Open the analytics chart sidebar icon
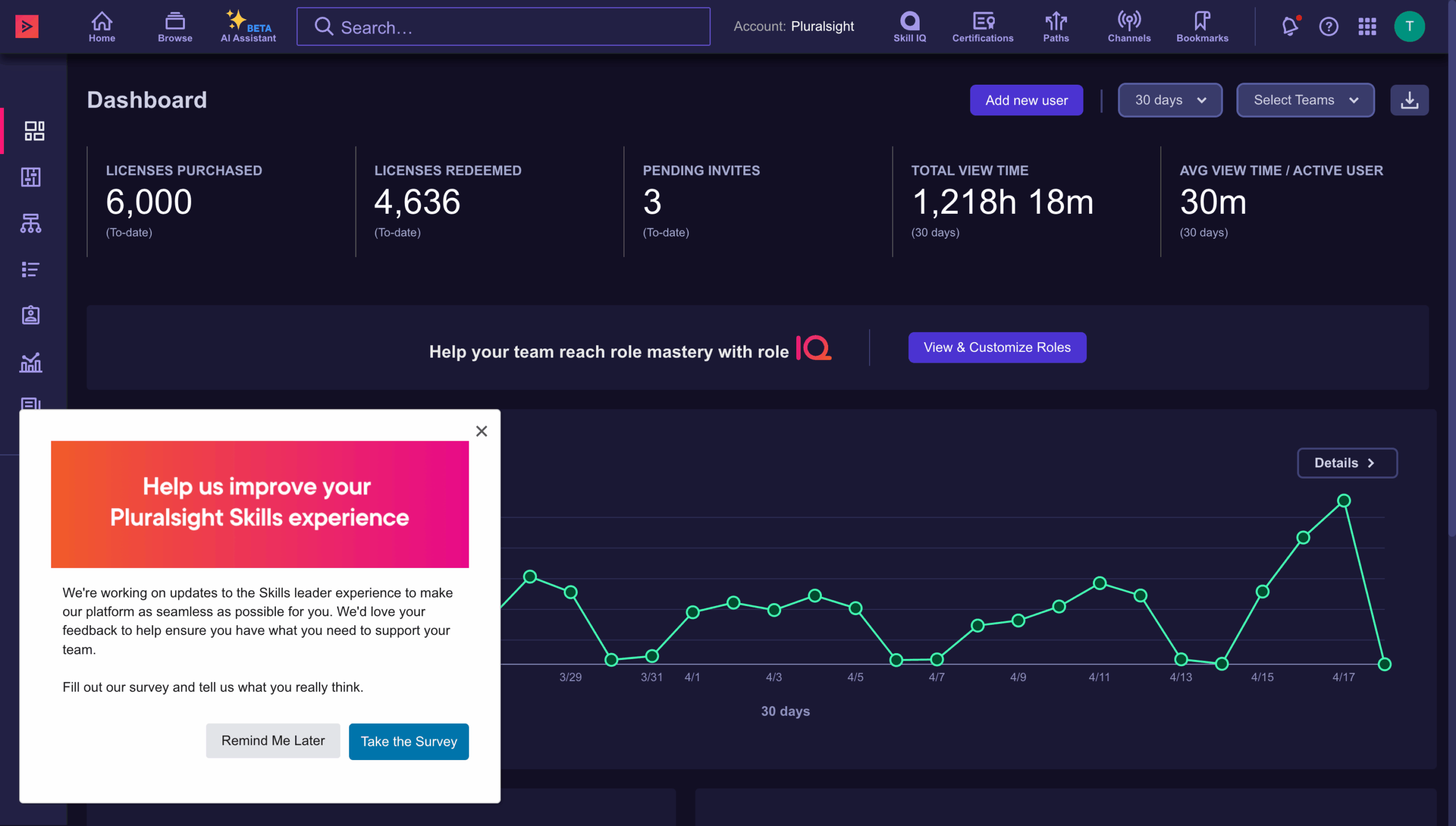Image resolution: width=1456 pixels, height=826 pixels. pyautogui.click(x=31, y=362)
